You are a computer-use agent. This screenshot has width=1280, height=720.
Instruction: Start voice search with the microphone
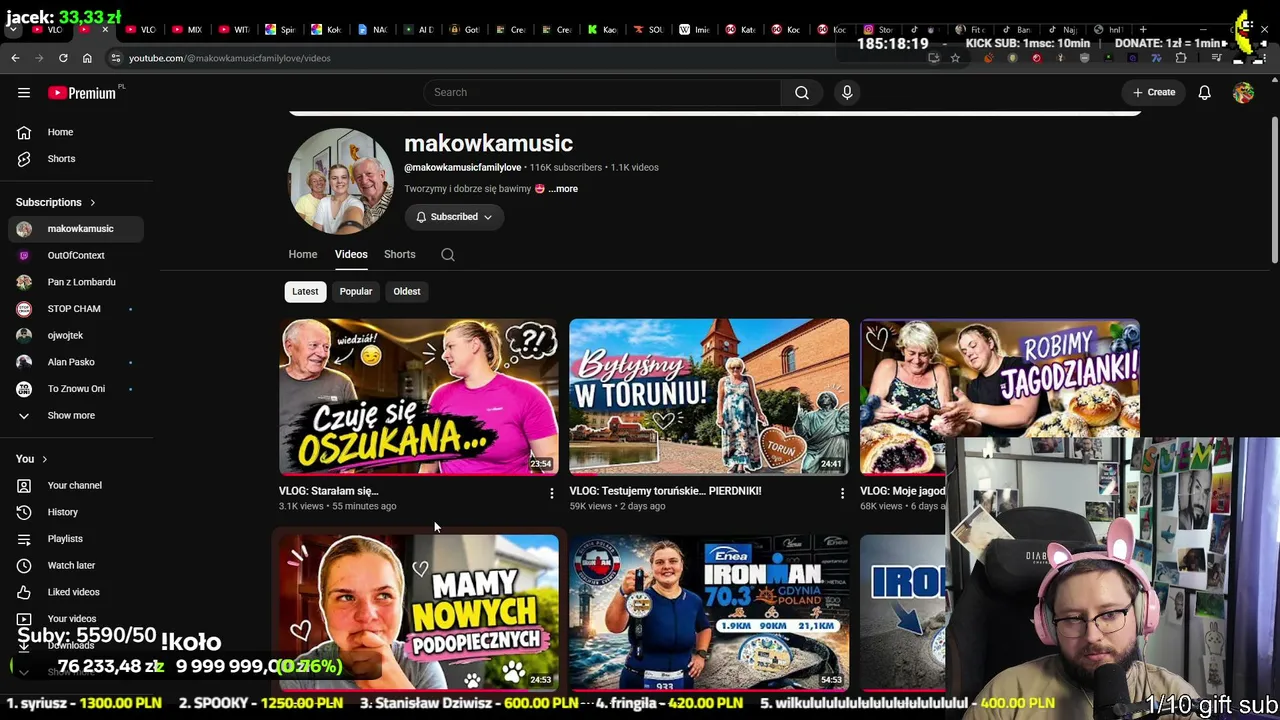[x=847, y=92]
